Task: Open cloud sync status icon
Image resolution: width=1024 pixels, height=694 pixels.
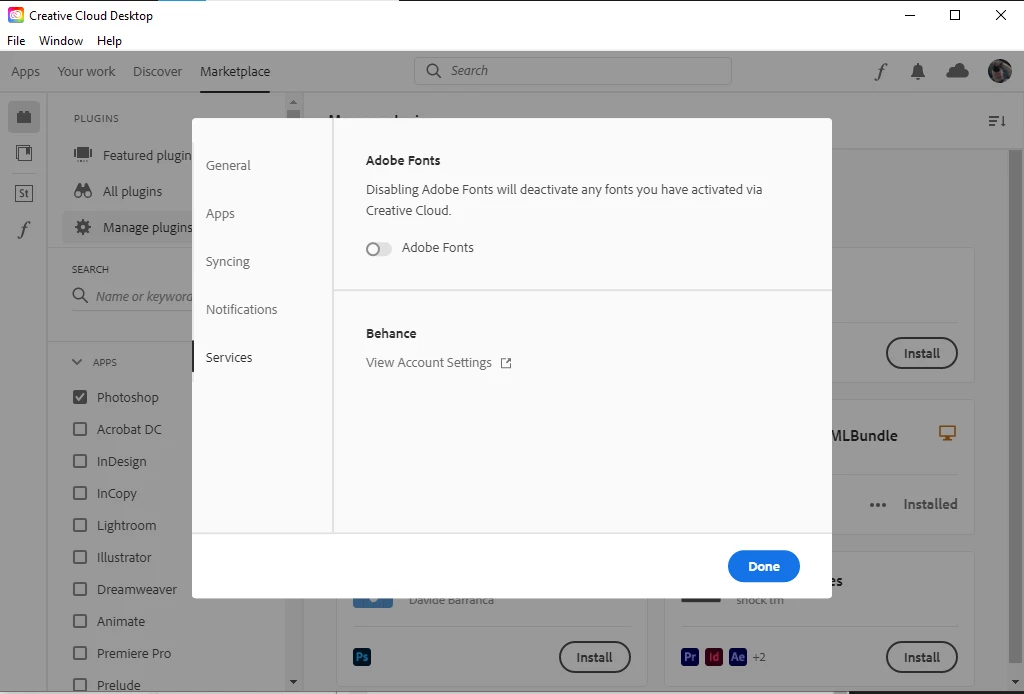Action: [957, 71]
